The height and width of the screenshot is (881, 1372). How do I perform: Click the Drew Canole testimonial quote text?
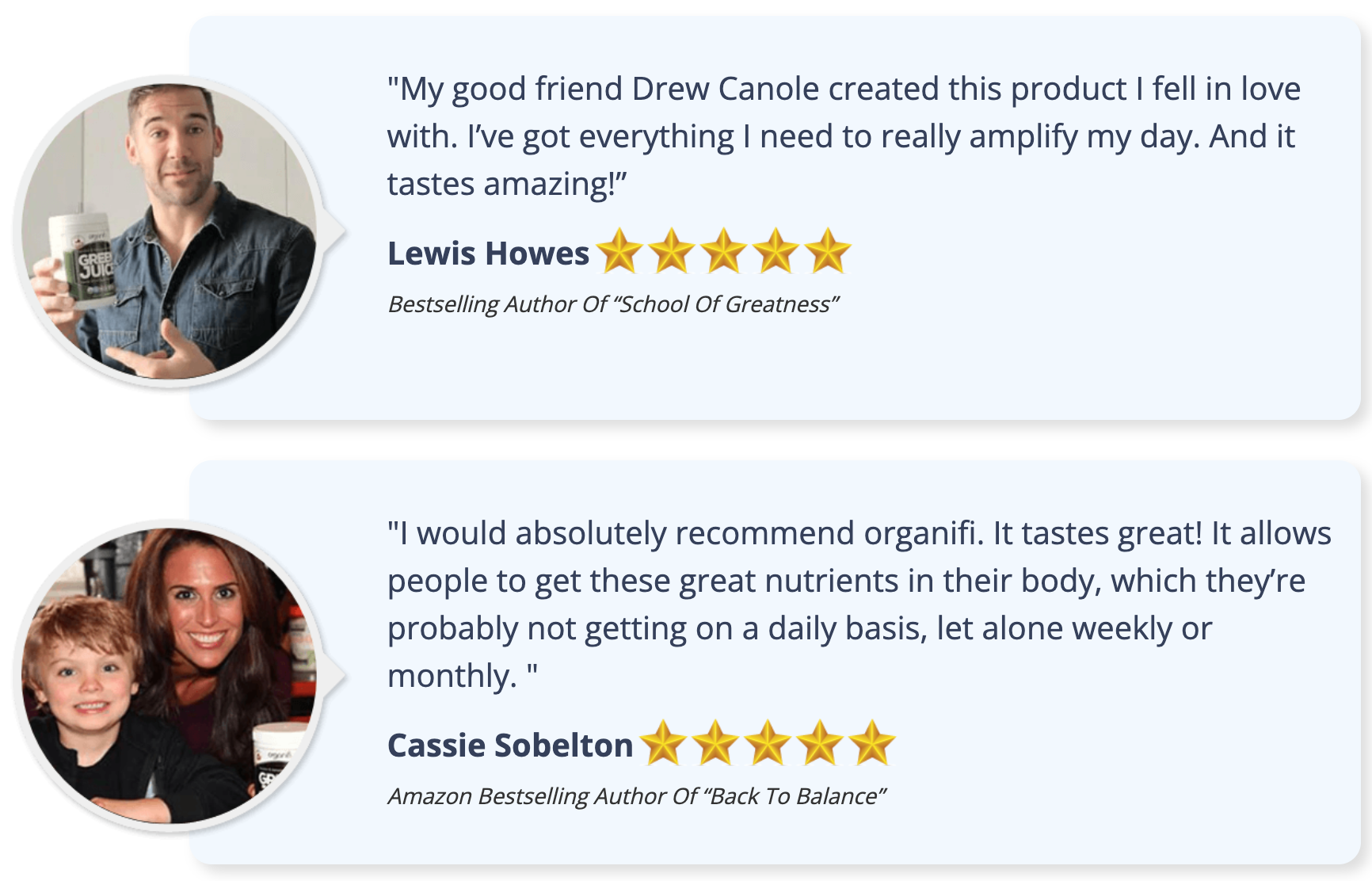pyautogui.click(x=844, y=136)
